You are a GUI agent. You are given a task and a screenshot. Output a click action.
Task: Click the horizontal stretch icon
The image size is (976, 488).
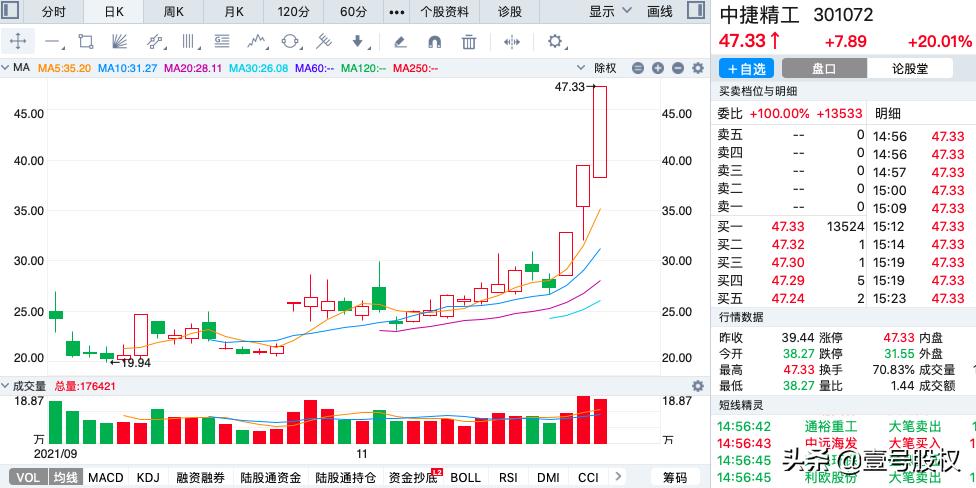tap(512, 42)
